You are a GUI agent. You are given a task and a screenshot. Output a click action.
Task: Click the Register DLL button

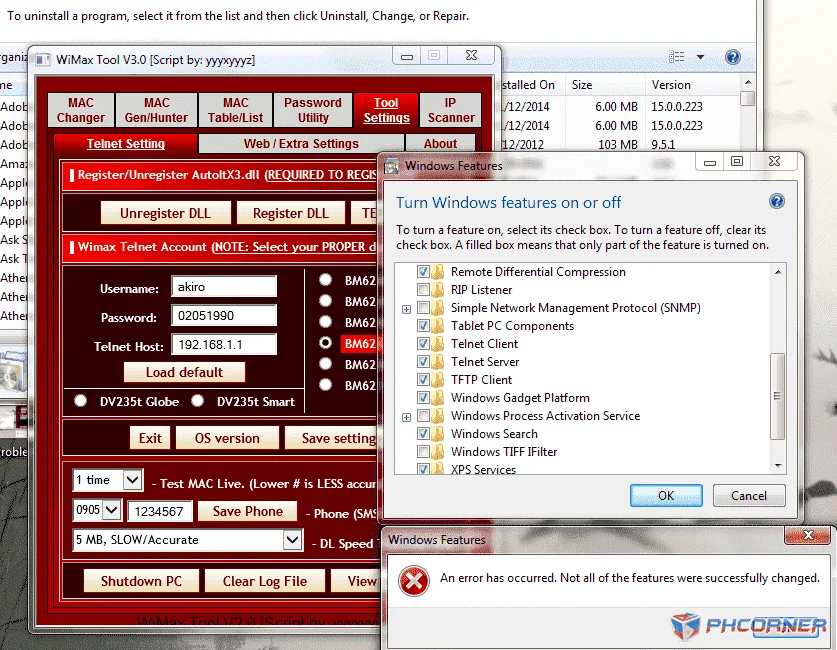291,213
